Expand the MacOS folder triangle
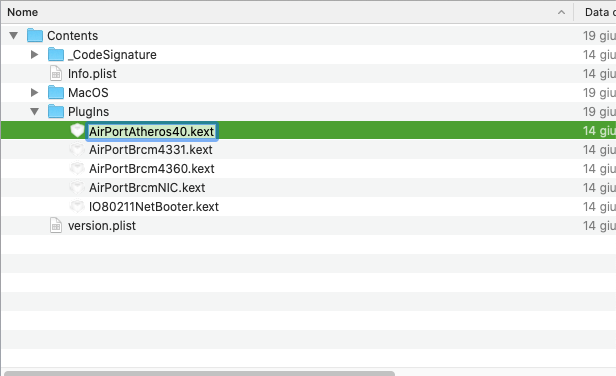 pos(35,93)
